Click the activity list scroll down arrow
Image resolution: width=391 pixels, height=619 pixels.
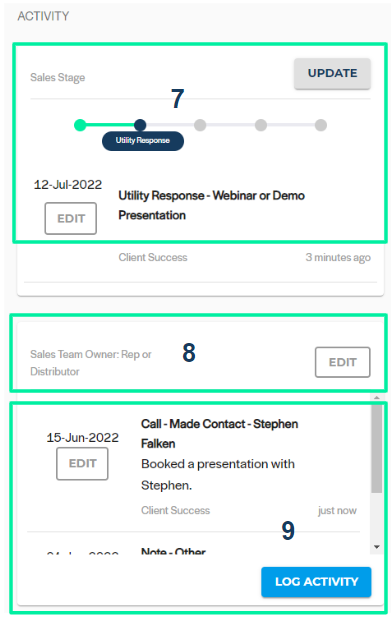[x=377, y=547]
